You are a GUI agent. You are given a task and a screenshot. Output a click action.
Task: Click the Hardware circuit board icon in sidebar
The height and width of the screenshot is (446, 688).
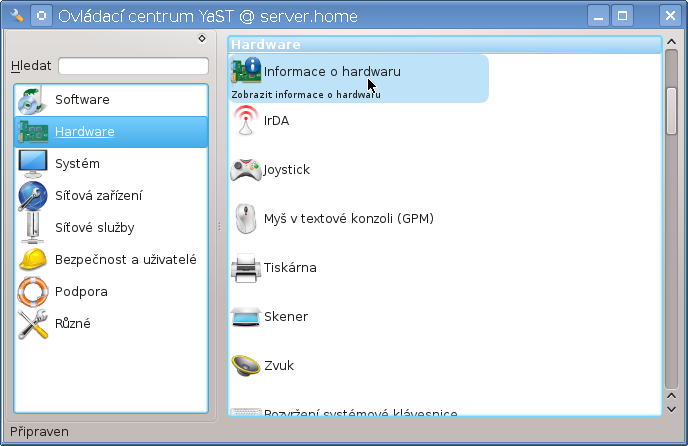point(32,132)
